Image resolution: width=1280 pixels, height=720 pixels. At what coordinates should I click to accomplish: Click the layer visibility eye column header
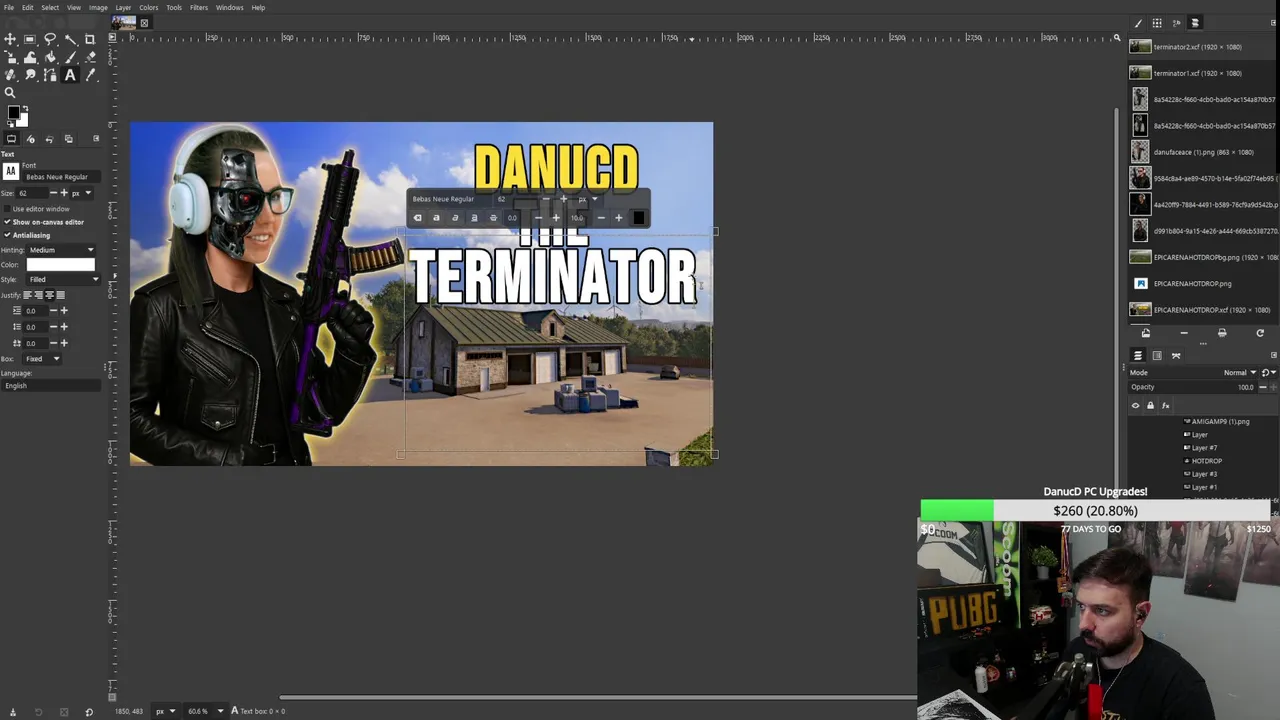[1135, 405]
